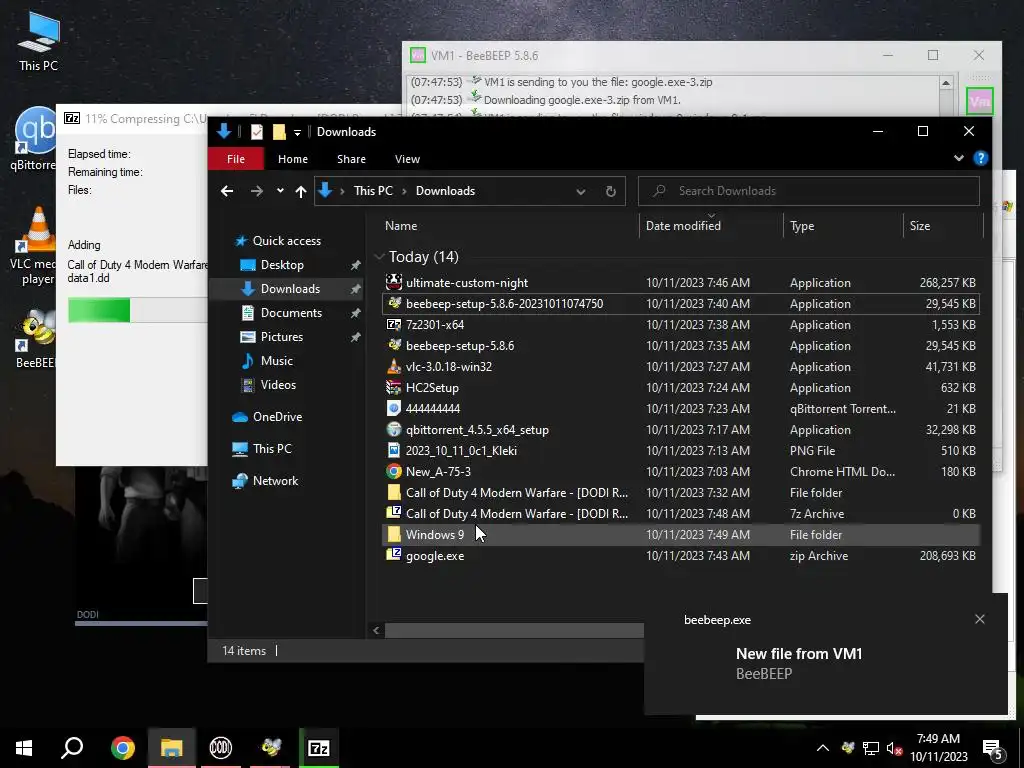Viewport: 1024px width, 768px height.
Task: Select the 7z2301-x64 installer file
Action: tap(680, 325)
